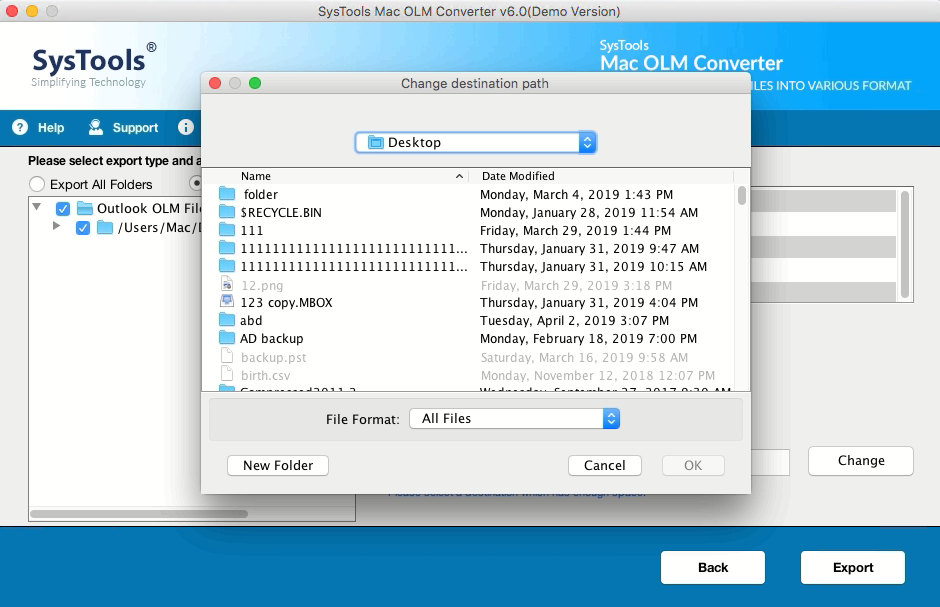Image resolution: width=940 pixels, height=607 pixels.
Task: Open the File Format All Files dropdown
Action: coord(515,419)
